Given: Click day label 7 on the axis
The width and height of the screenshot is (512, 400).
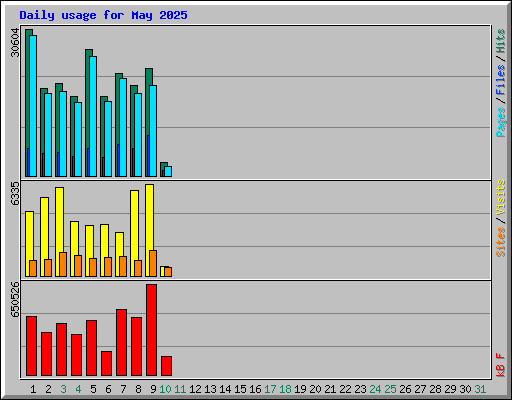Looking at the screenshot, I should [123, 389].
